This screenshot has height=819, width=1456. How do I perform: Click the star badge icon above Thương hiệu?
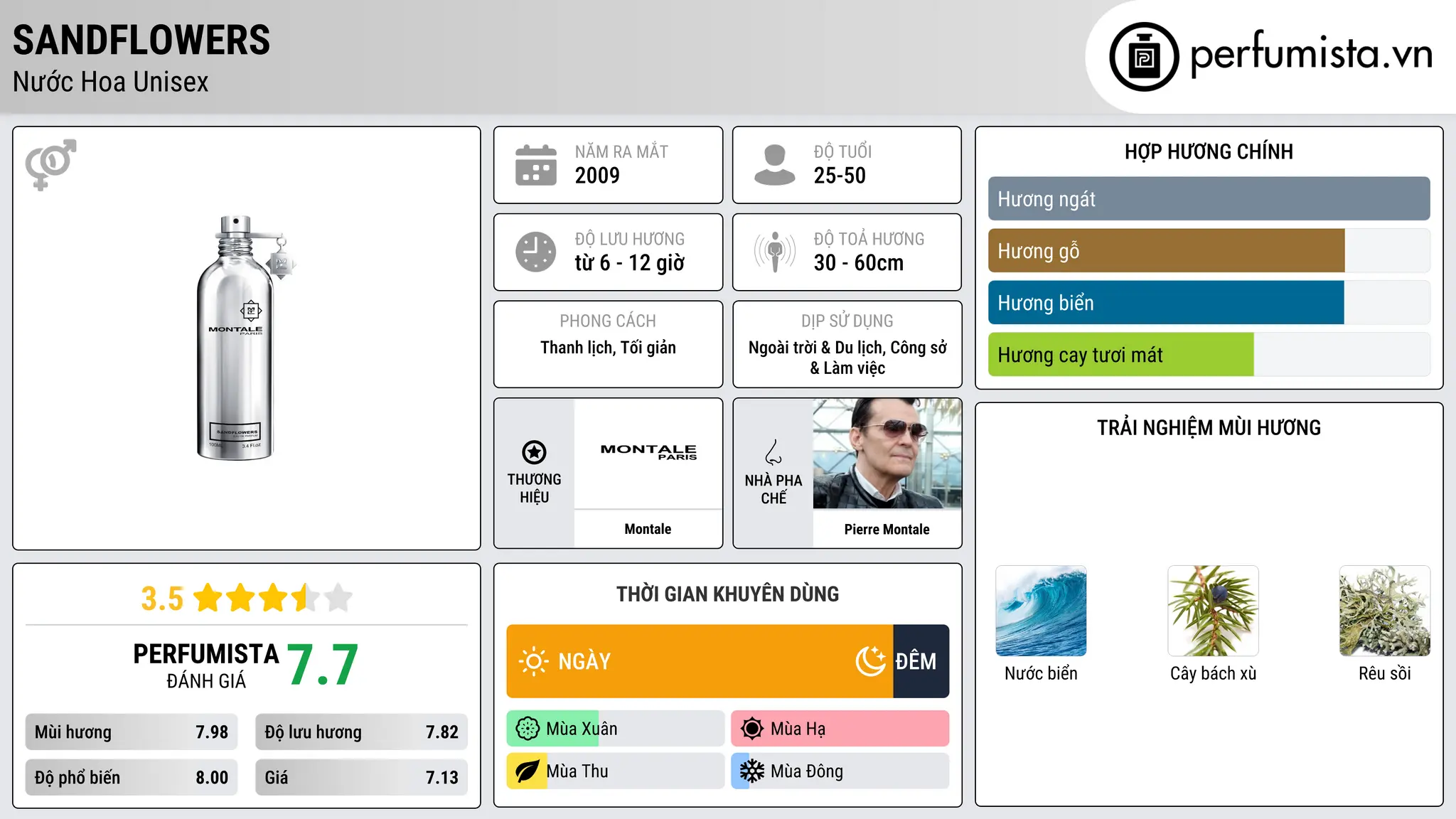click(x=534, y=452)
